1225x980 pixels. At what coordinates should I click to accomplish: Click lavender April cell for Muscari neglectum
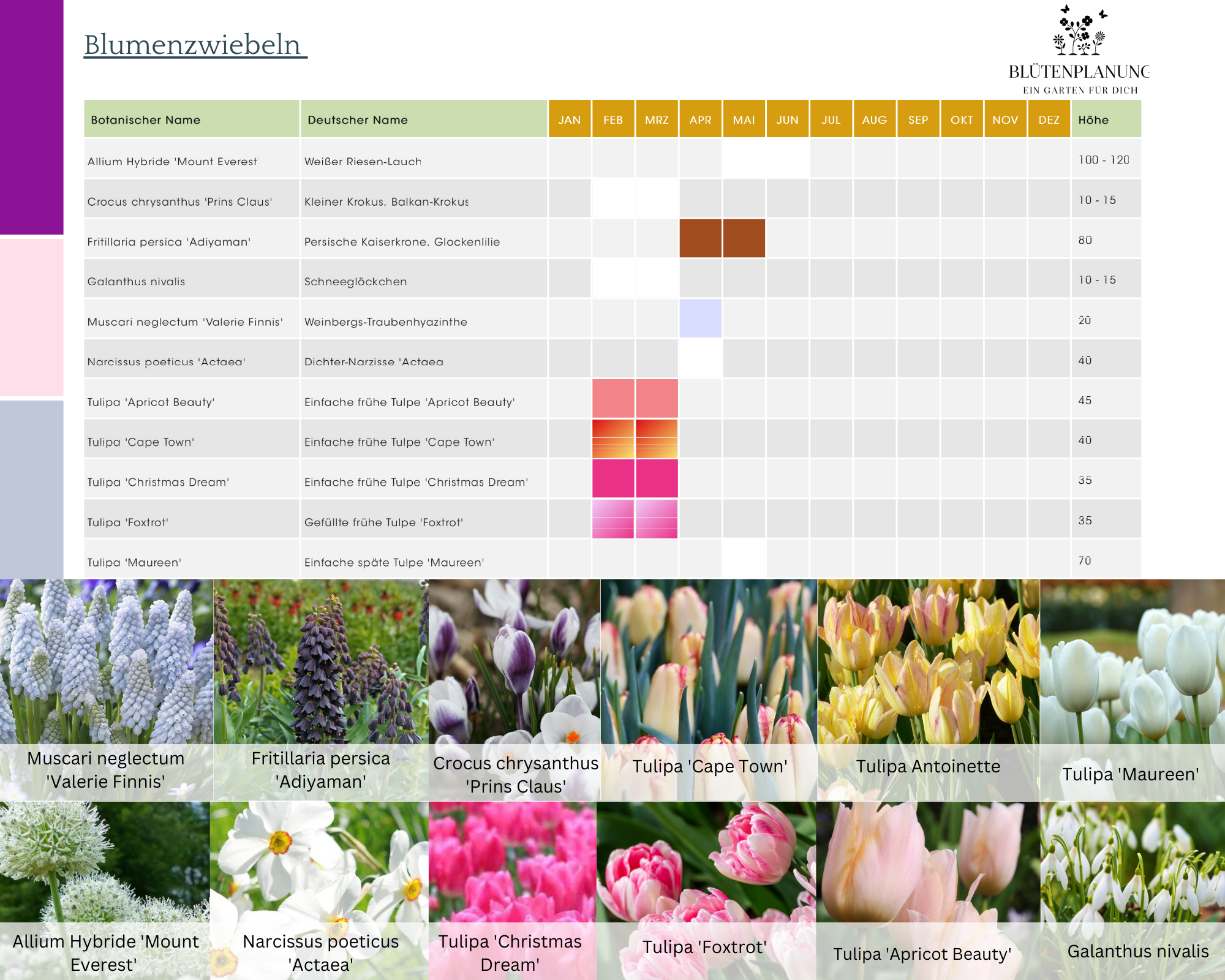click(x=700, y=318)
